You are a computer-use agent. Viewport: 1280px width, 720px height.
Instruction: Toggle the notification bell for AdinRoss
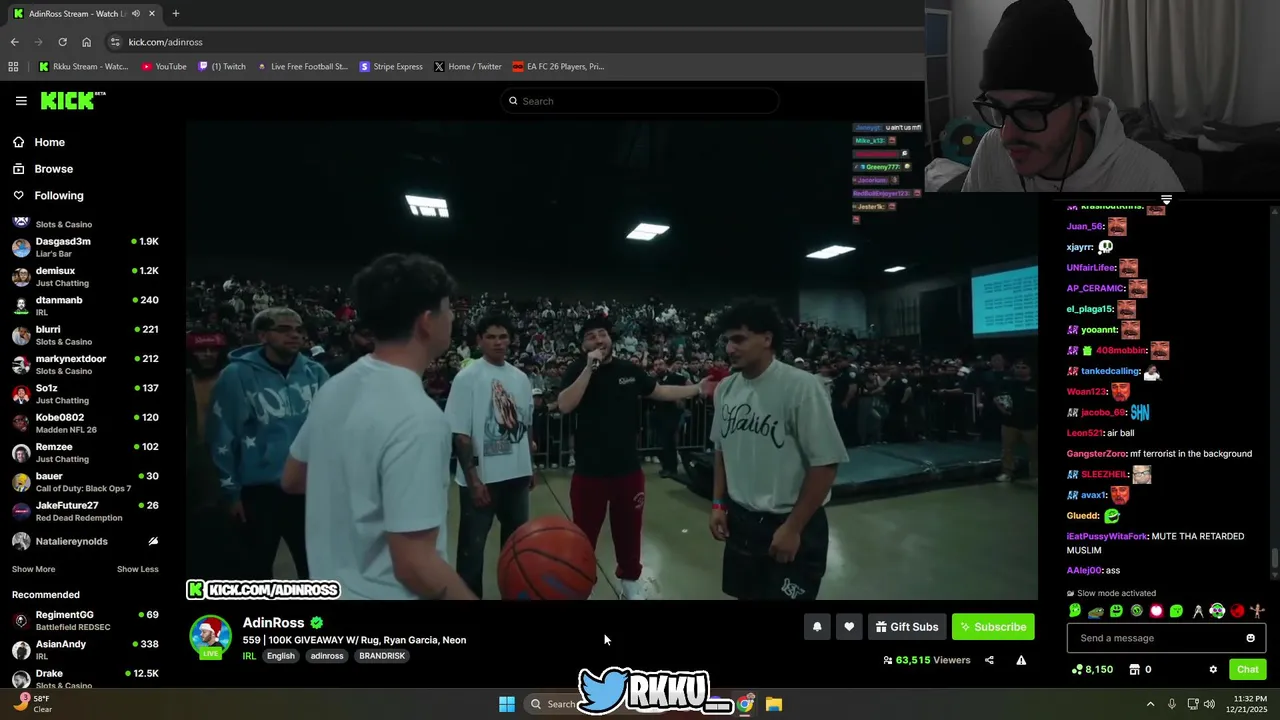(x=817, y=627)
